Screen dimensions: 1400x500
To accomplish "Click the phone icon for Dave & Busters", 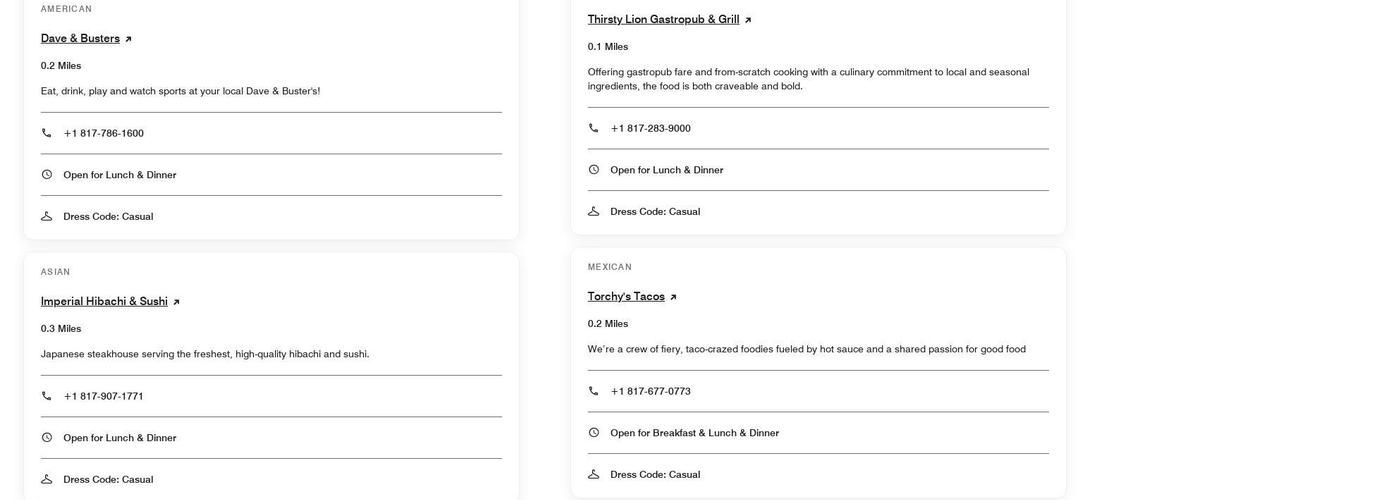I will (x=46, y=133).
